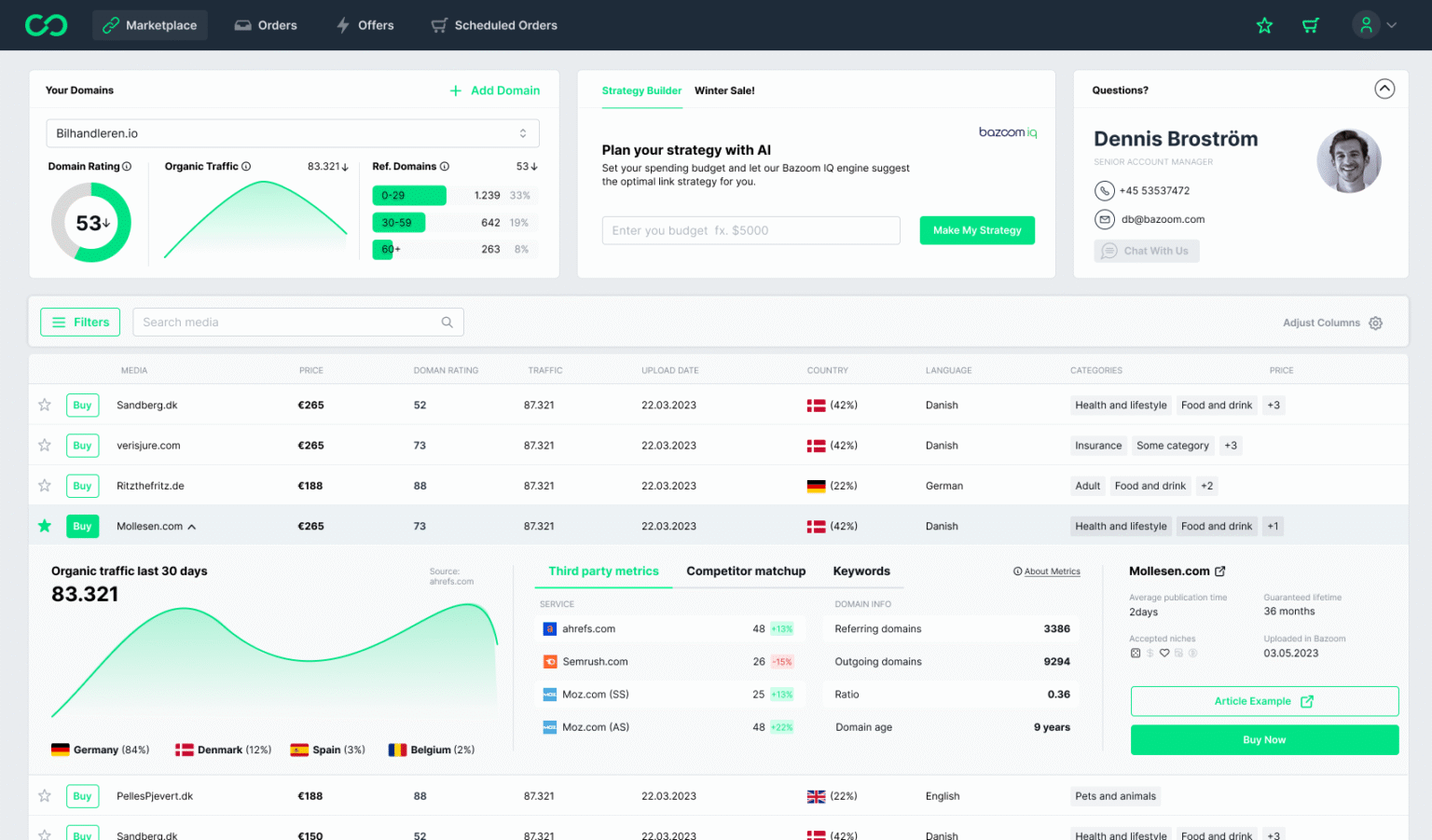Open the Bilhandleren.io domain dropdown
1432x840 pixels.
pyautogui.click(x=292, y=133)
